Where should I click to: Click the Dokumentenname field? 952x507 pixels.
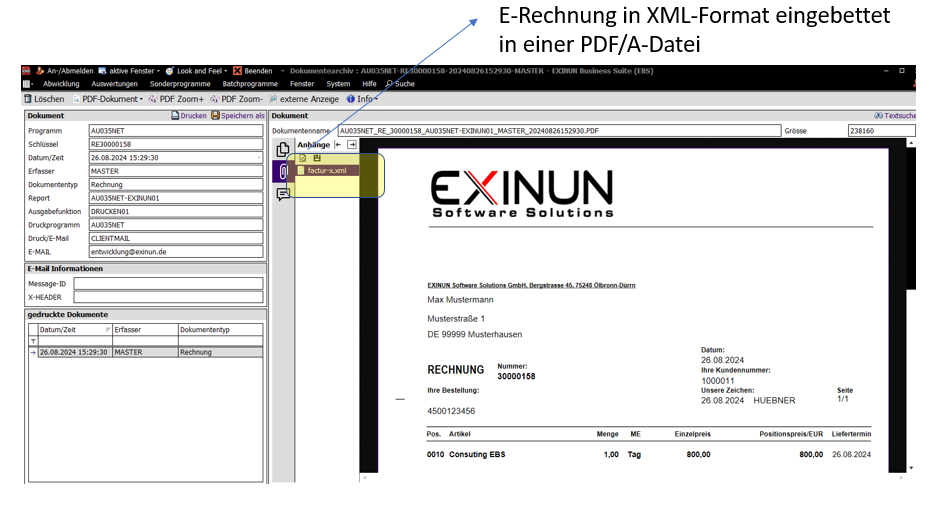(559, 131)
